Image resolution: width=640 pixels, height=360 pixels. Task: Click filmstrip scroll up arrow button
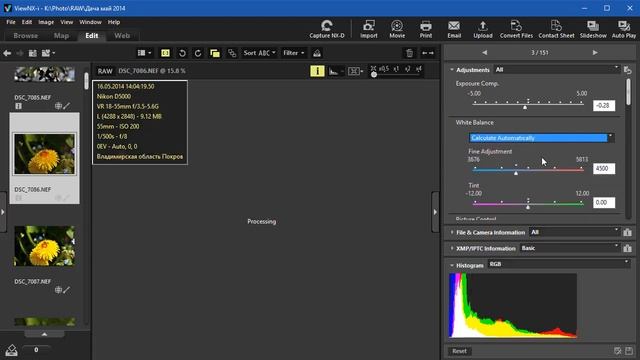tap(44, 334)
